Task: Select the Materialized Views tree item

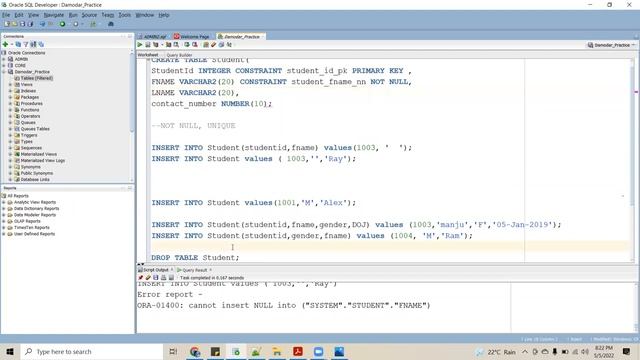Action: pyautogui.click(x=38, y=154)
